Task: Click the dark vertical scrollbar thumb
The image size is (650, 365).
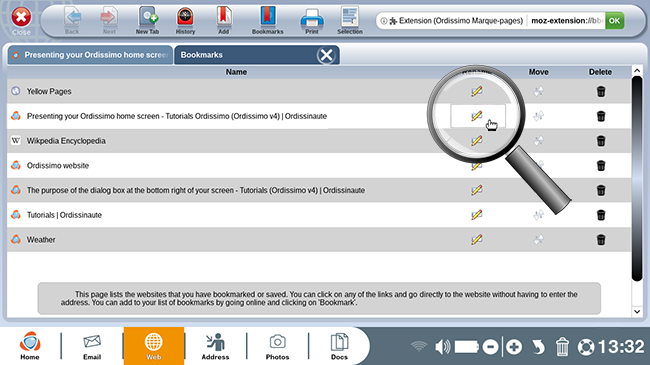Action: pos(637,178)
